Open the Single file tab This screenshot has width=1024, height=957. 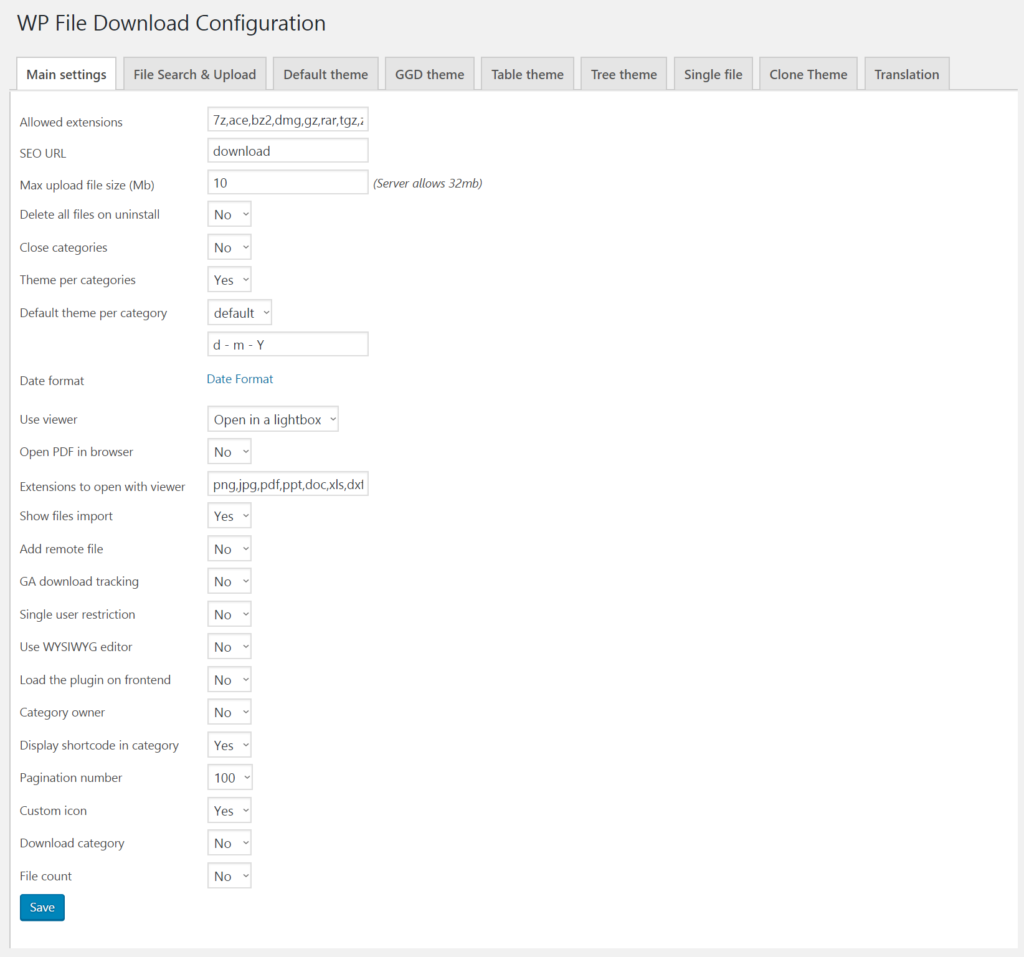(713, 74)
